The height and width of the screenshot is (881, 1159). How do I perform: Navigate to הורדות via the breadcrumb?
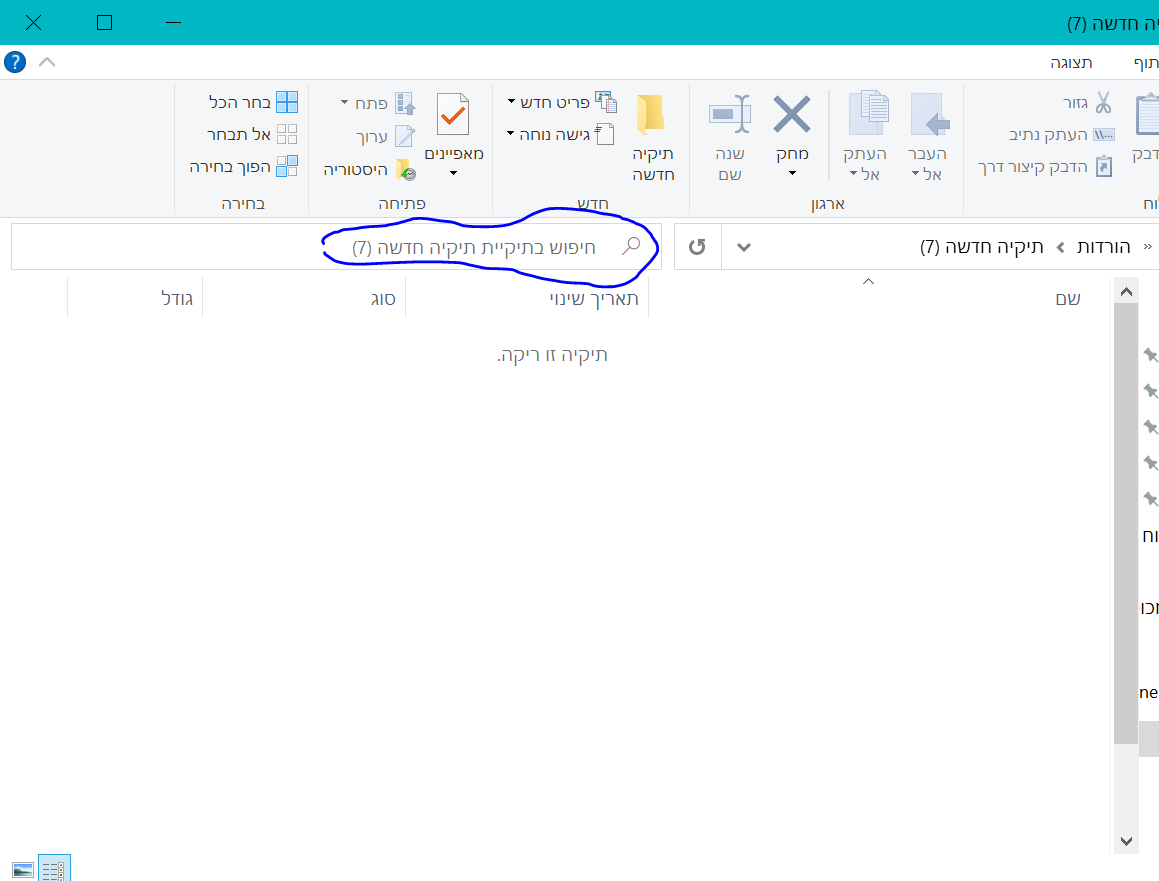click(x=1105, y=246)
